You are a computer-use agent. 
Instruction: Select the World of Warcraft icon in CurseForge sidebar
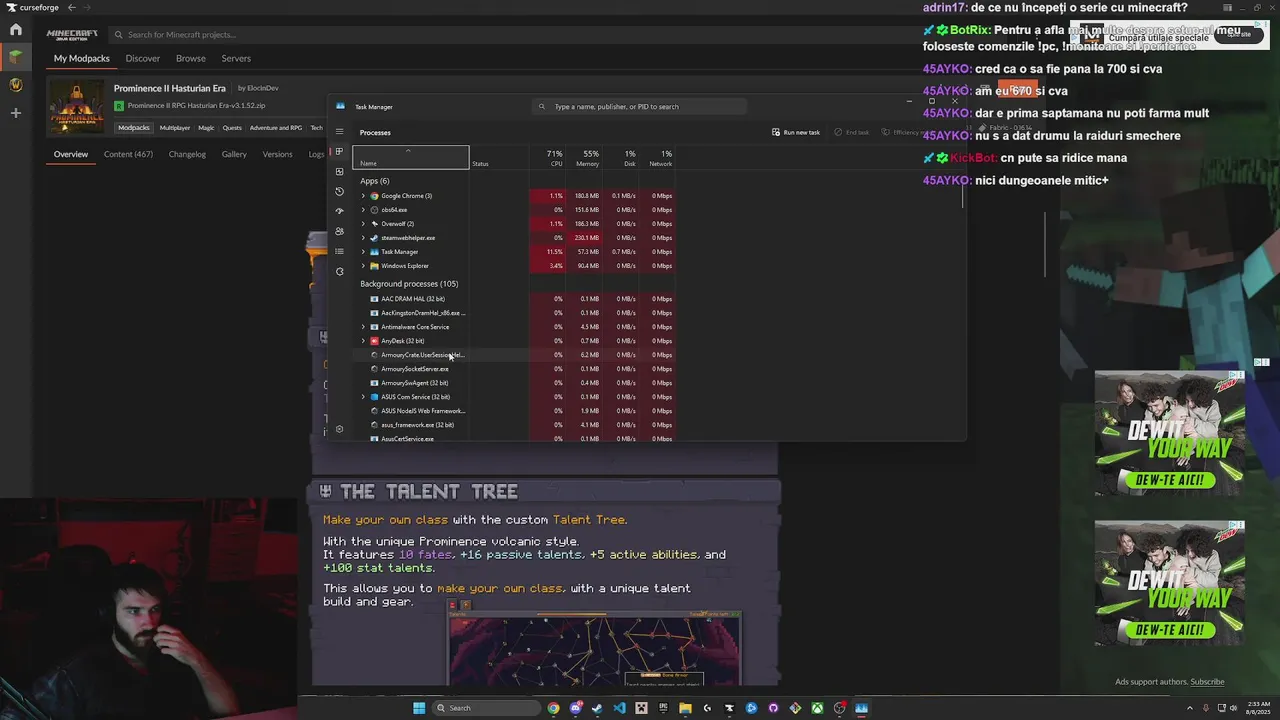(x=16, y=85)
